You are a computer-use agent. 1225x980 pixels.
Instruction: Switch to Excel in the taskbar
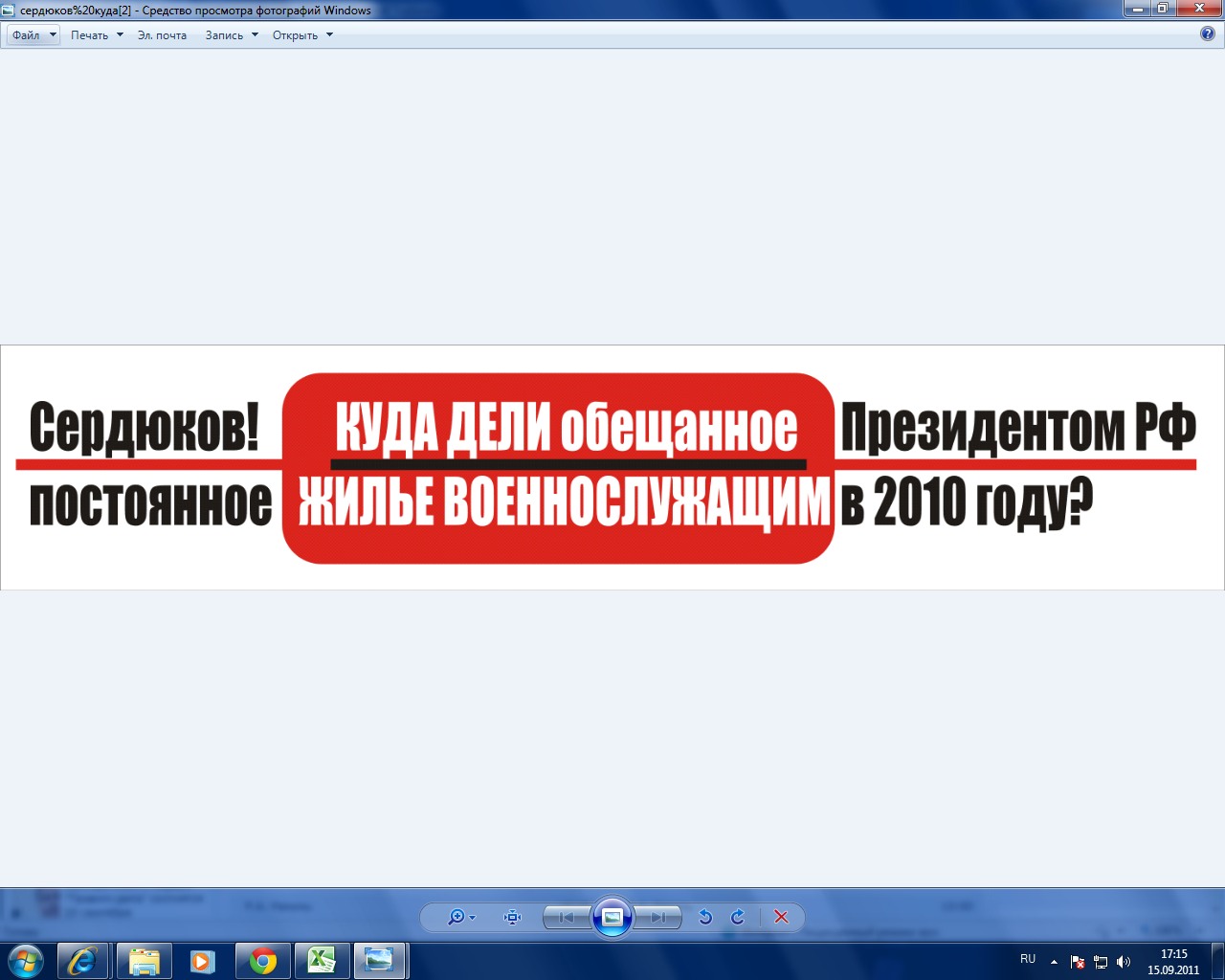pos(322,960)
